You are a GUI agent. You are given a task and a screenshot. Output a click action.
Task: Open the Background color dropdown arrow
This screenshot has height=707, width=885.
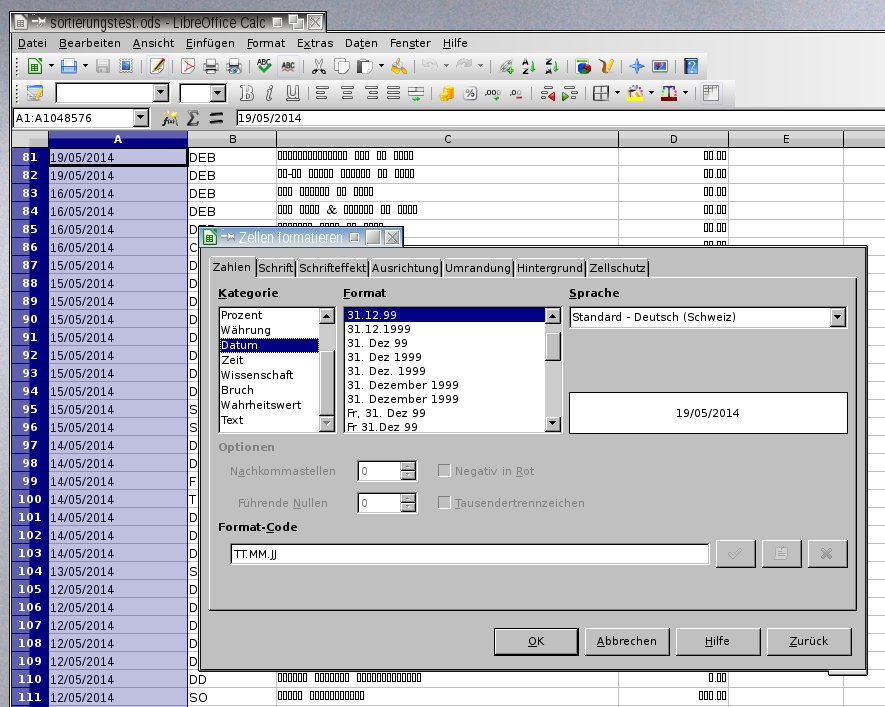click(651, 93)
